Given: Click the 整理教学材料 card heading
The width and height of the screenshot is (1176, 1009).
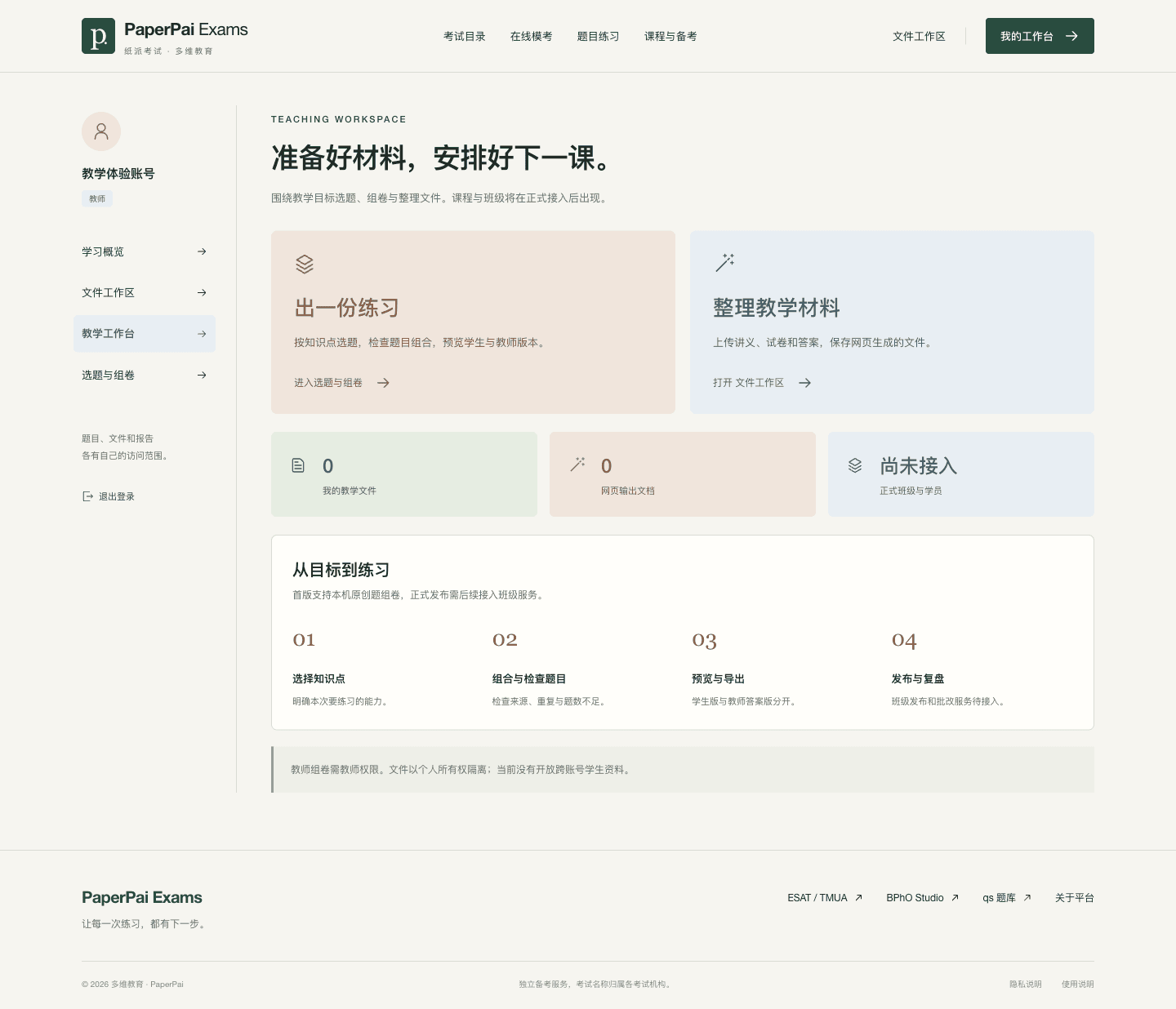Looking at the screenshot, I should (x=777, y=308).
